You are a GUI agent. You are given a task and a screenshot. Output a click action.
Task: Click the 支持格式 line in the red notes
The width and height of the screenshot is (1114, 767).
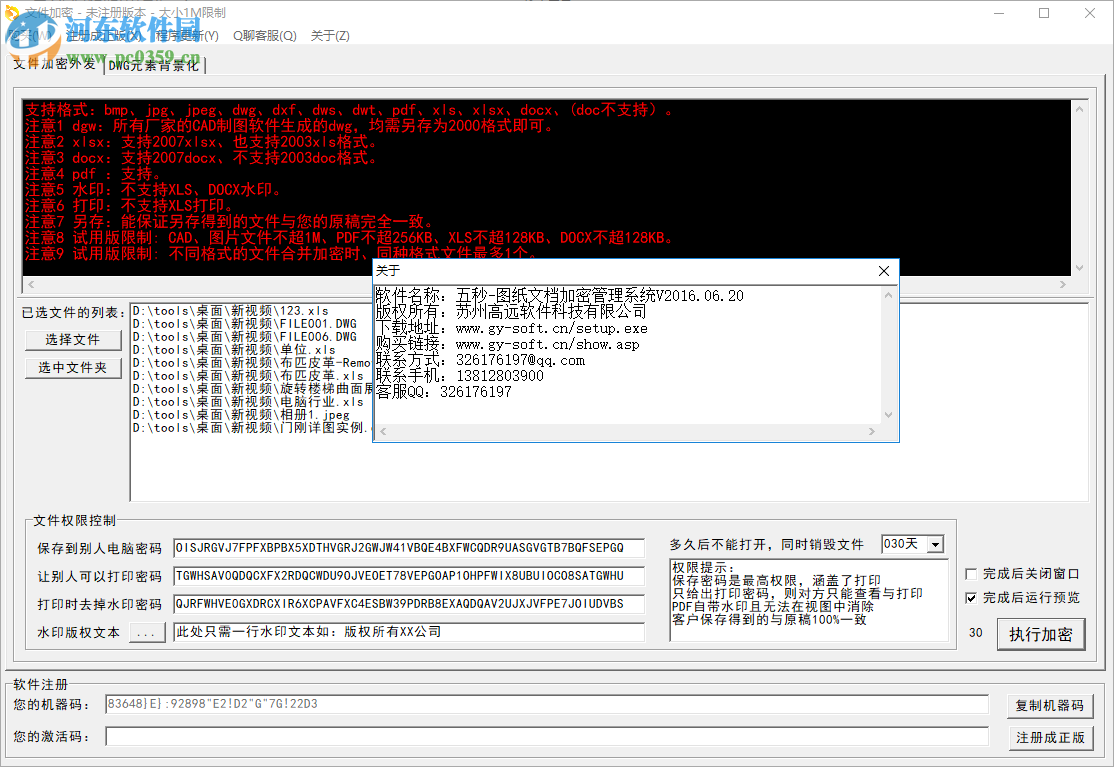click(348, 110)
